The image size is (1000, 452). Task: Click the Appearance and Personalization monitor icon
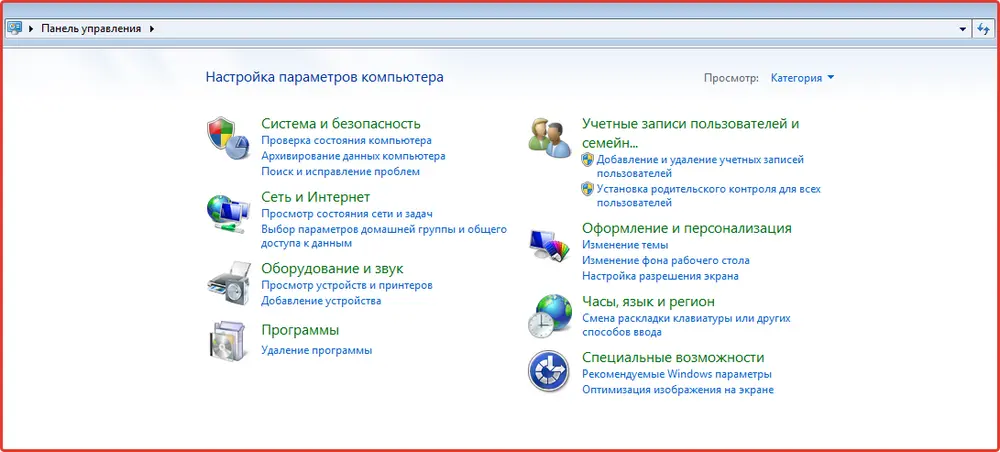(x=550, y=245)
